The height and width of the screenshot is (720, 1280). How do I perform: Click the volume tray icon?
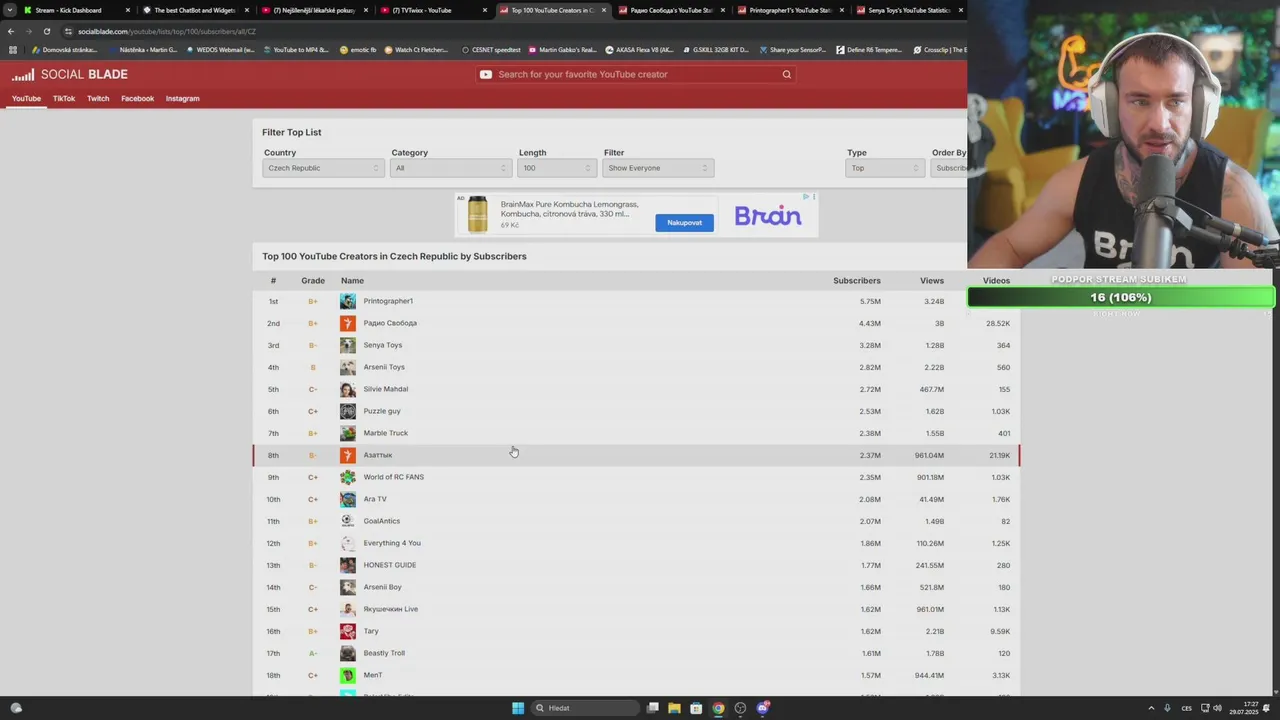tap(1217, 708)
